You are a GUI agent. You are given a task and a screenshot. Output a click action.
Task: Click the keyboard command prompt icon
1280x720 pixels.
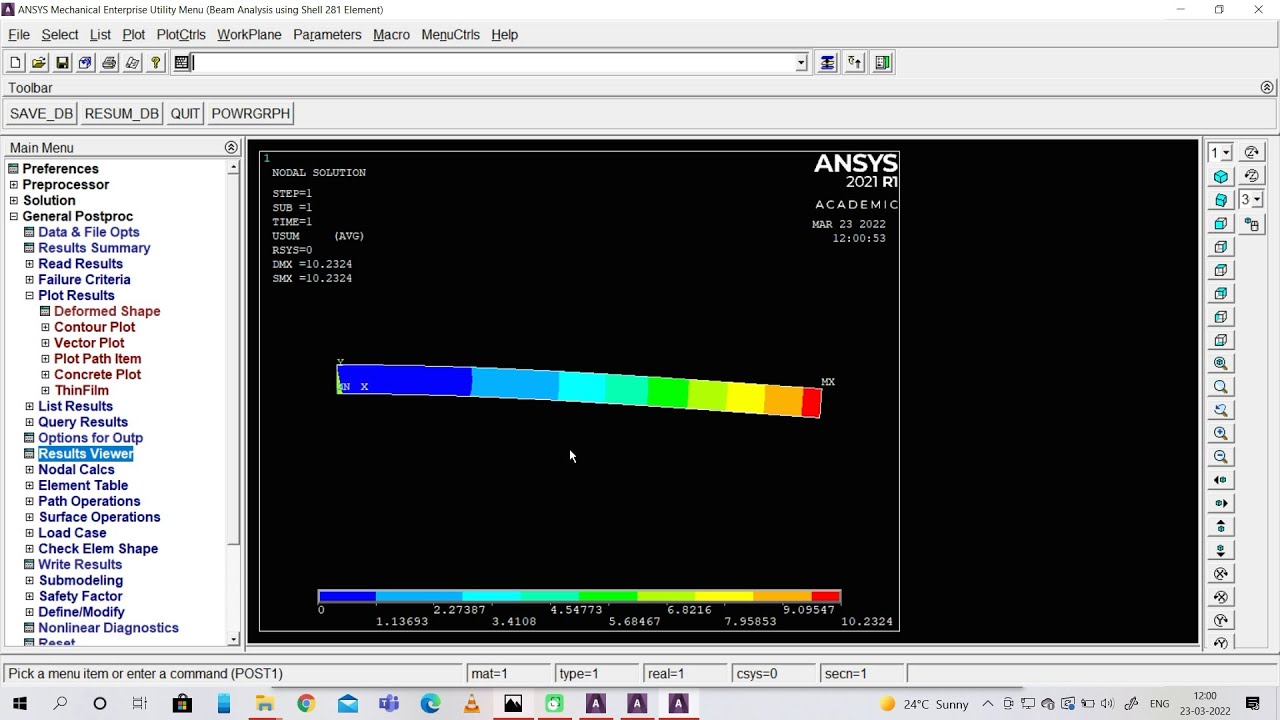[181, 63]
